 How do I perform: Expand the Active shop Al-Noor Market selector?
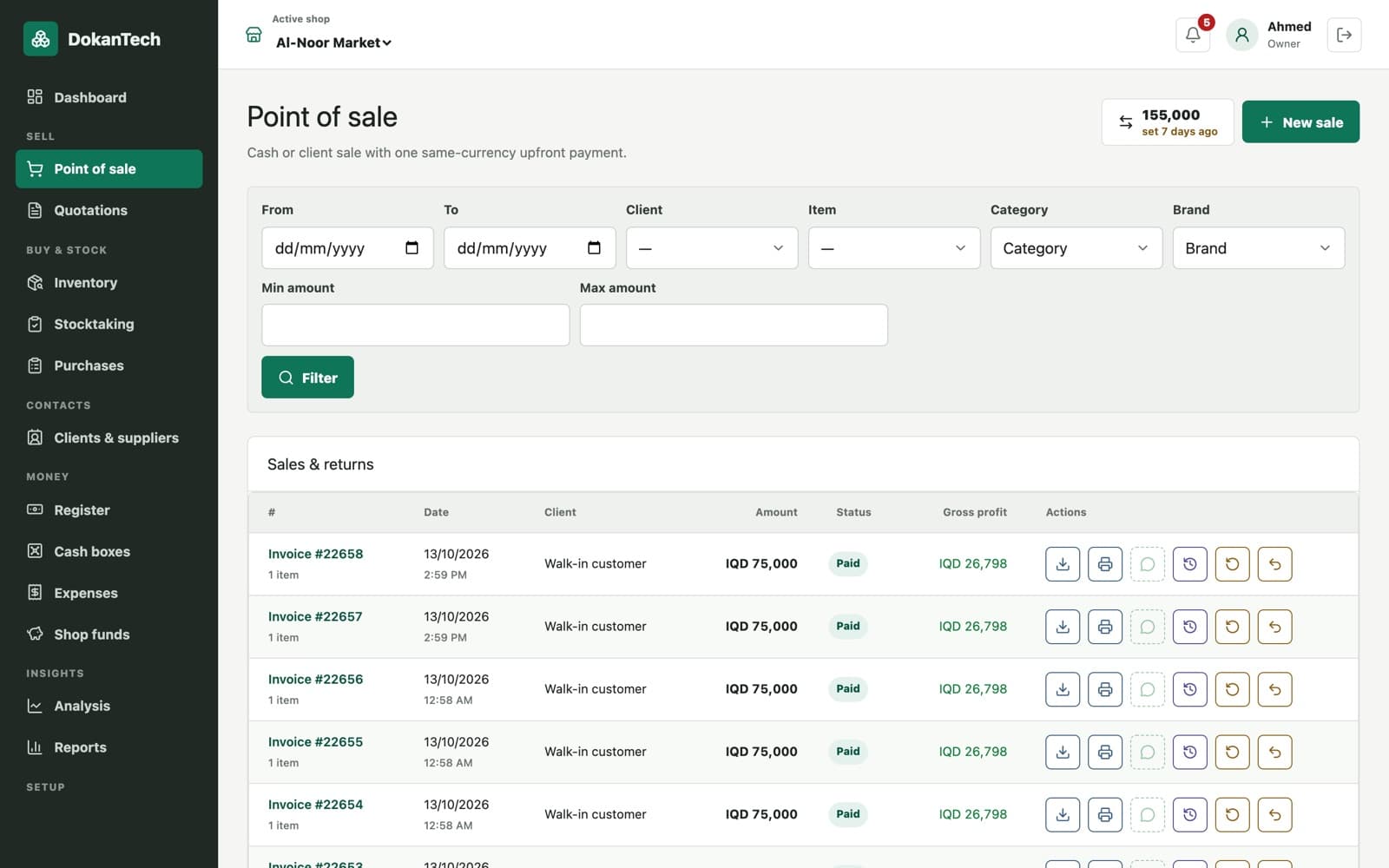coord(333,43)
